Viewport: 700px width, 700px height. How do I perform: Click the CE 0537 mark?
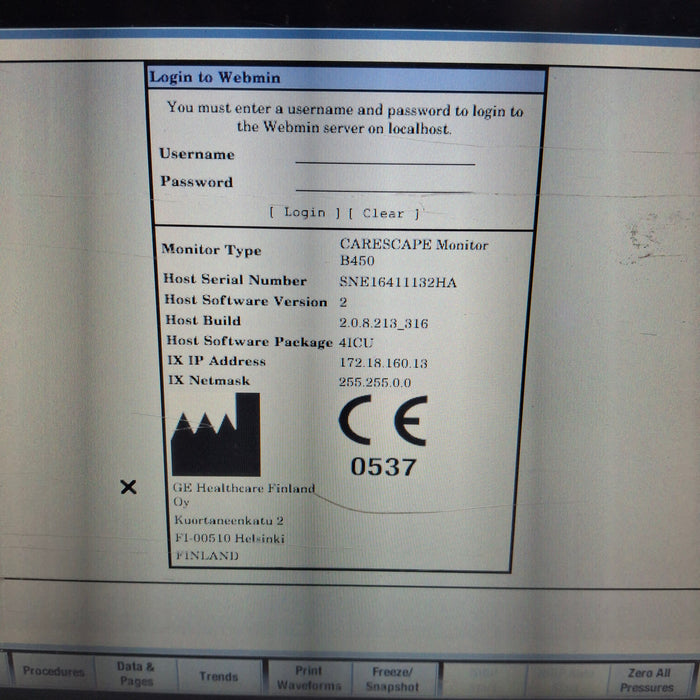(383, 436)
